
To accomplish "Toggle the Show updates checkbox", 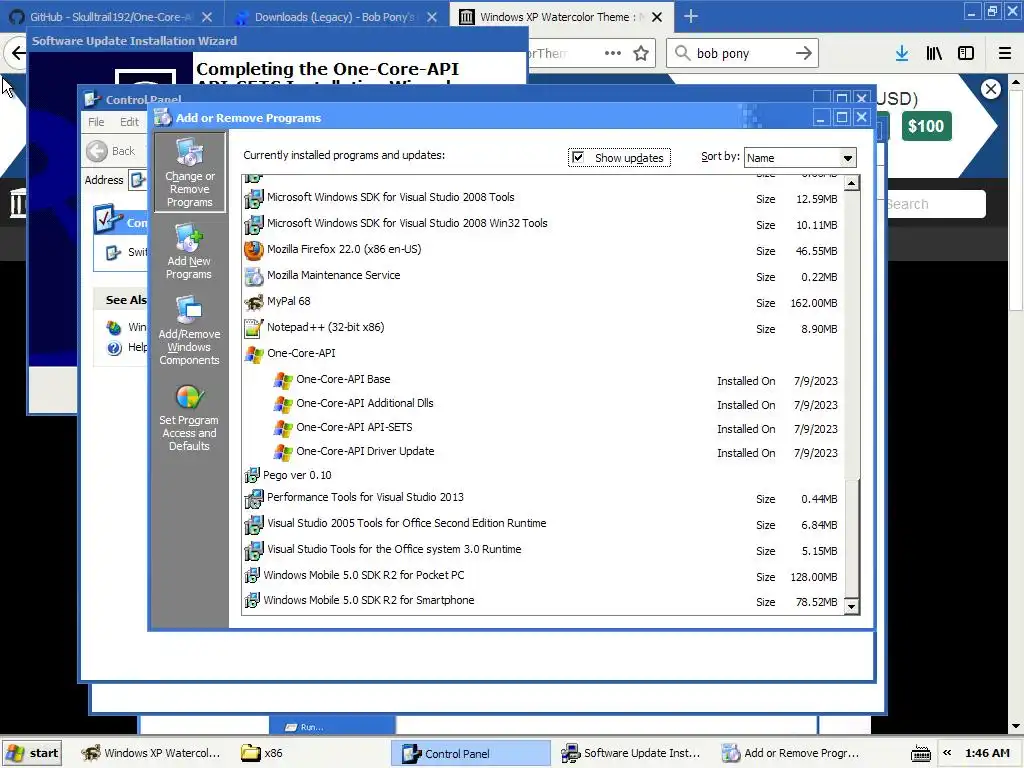I will tap(578, 157).
